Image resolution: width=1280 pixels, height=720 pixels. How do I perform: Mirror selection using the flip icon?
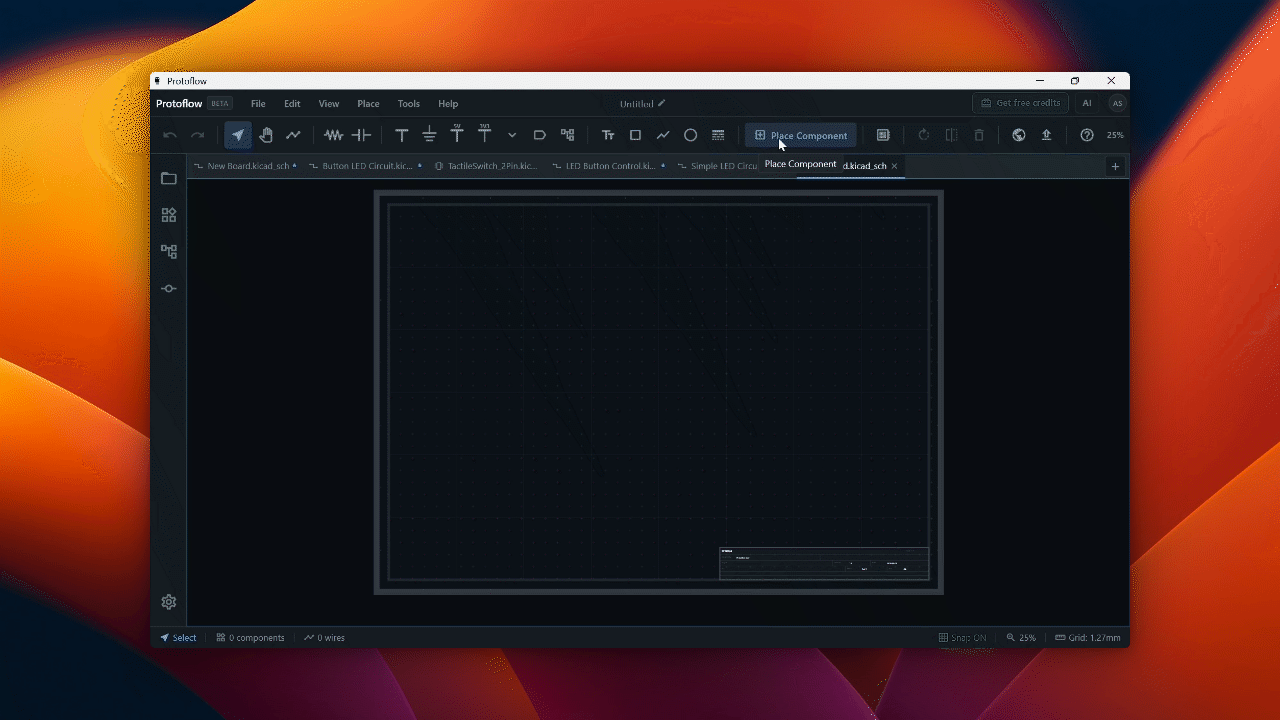952,135
